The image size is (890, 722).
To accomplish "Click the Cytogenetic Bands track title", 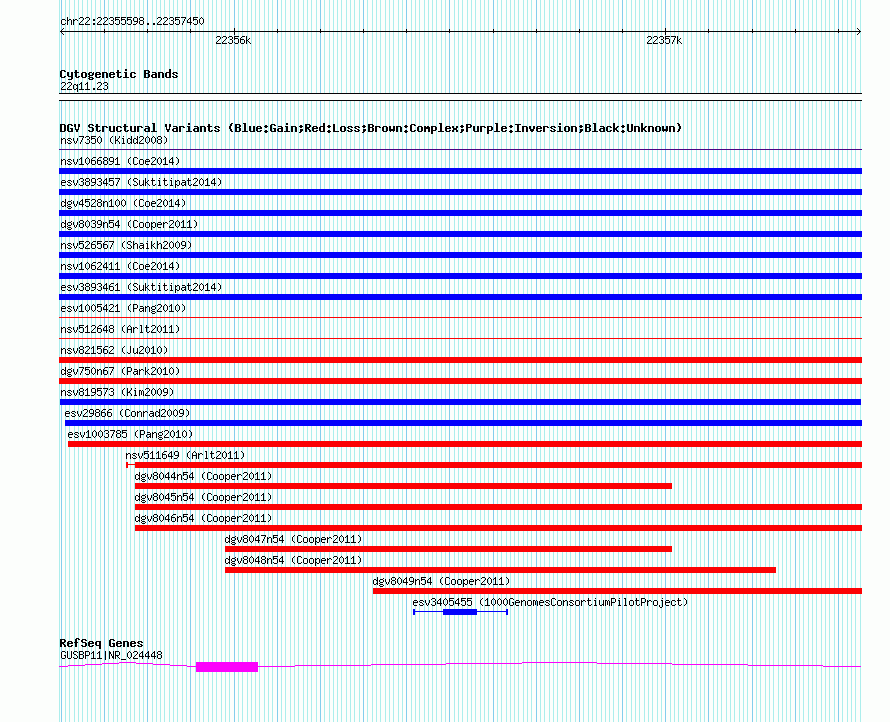I will point(119,74).
